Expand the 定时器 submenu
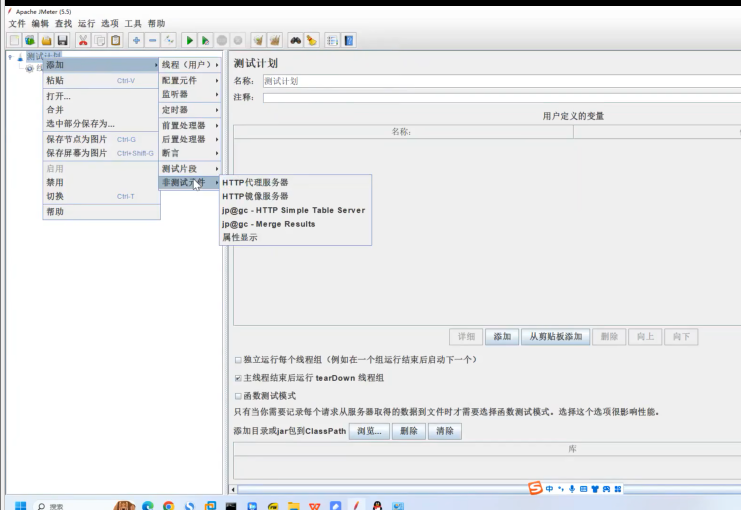Screen dimensions: 741x510 (x=190, y=110)
